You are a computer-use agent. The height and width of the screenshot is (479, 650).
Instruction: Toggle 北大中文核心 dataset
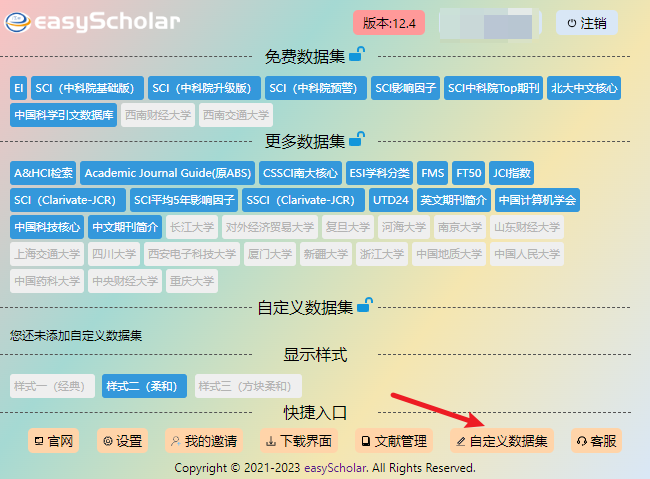[x=584, y=88]
